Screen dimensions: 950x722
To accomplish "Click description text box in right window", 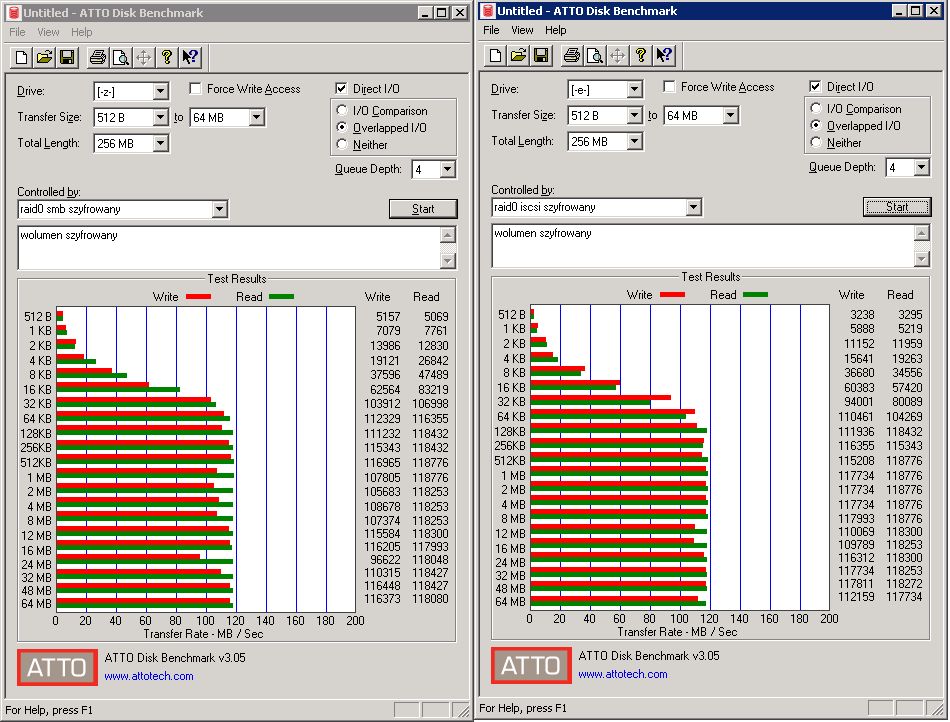I will 703,246.
